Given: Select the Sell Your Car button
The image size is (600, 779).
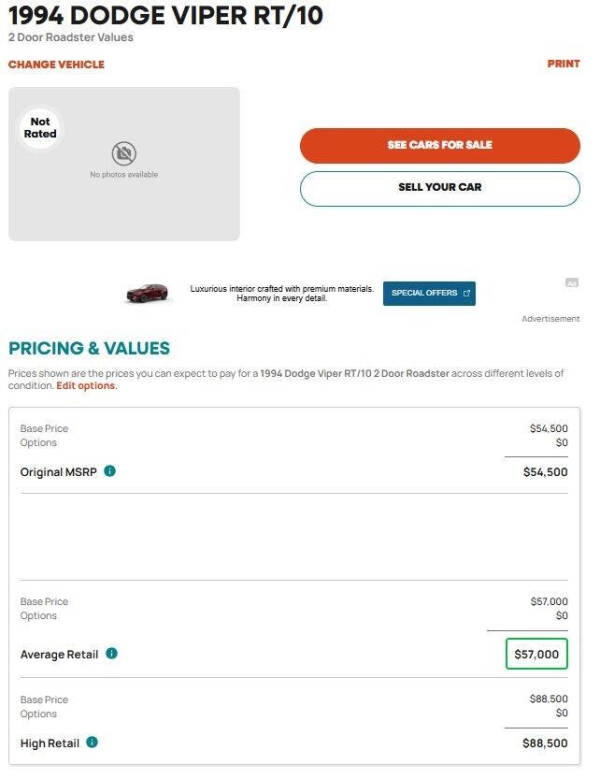Looking at the screenshot, I should tap(440, 188).
